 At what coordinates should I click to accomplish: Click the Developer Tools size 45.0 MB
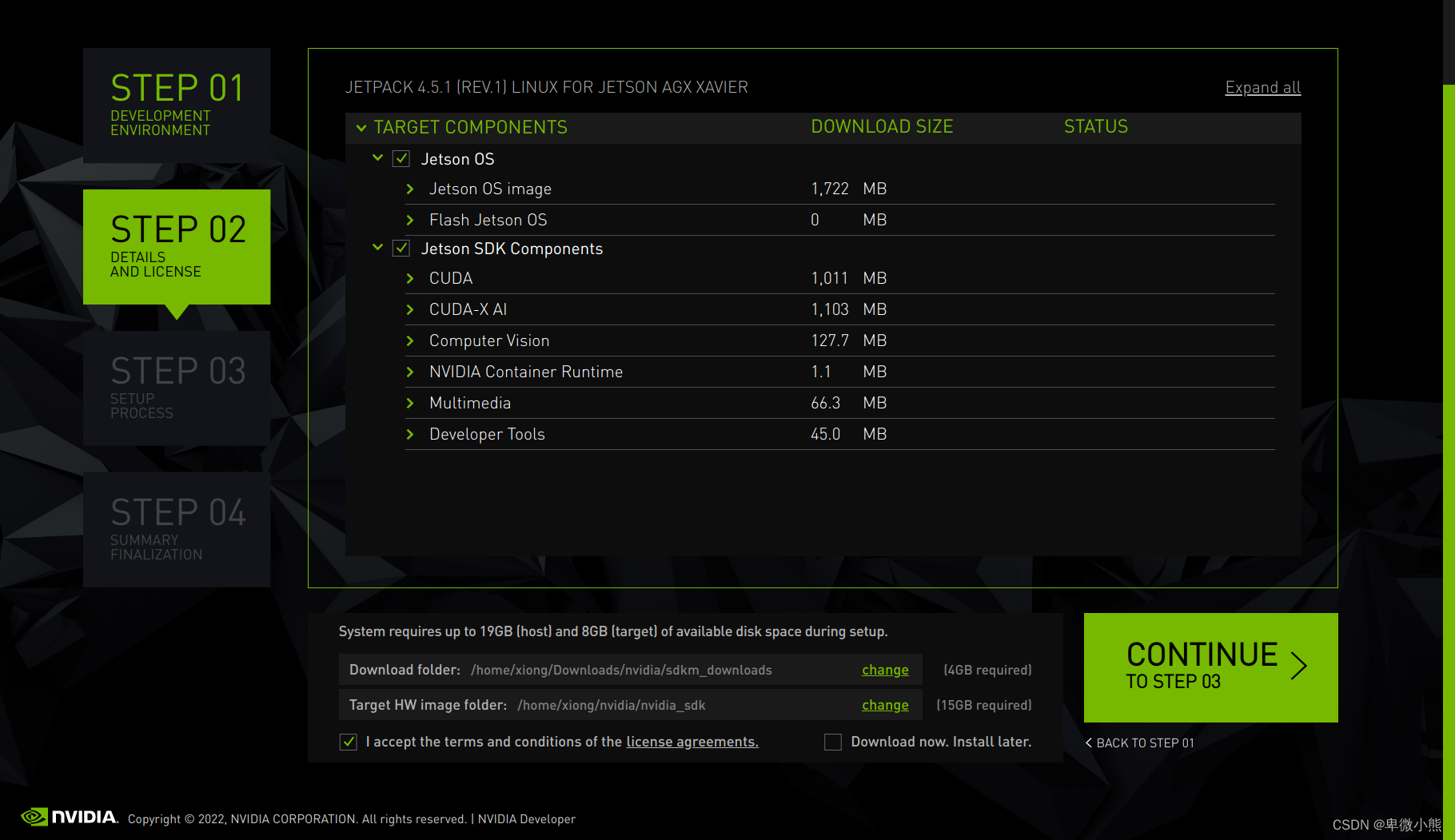click(x=849, y=434)
